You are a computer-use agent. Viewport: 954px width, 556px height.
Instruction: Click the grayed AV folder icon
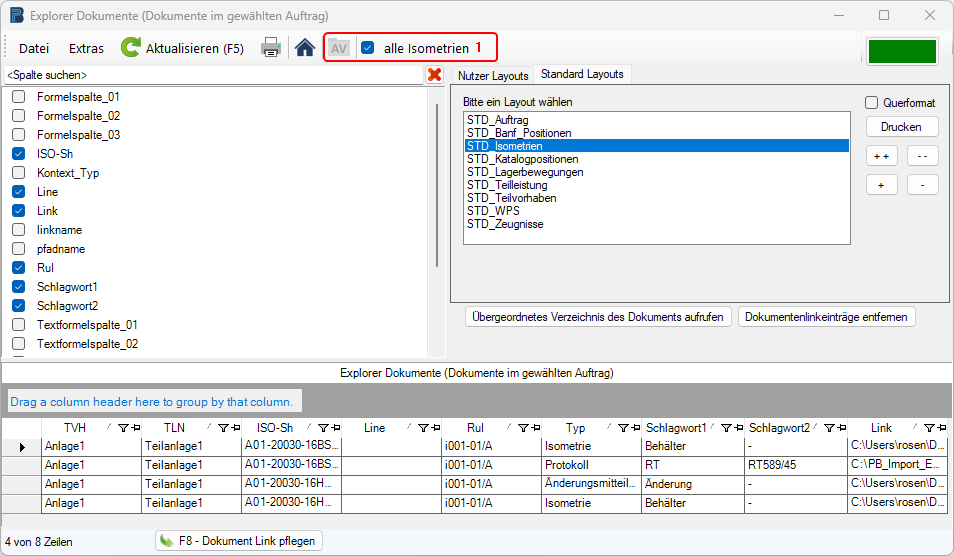point(339,48)
